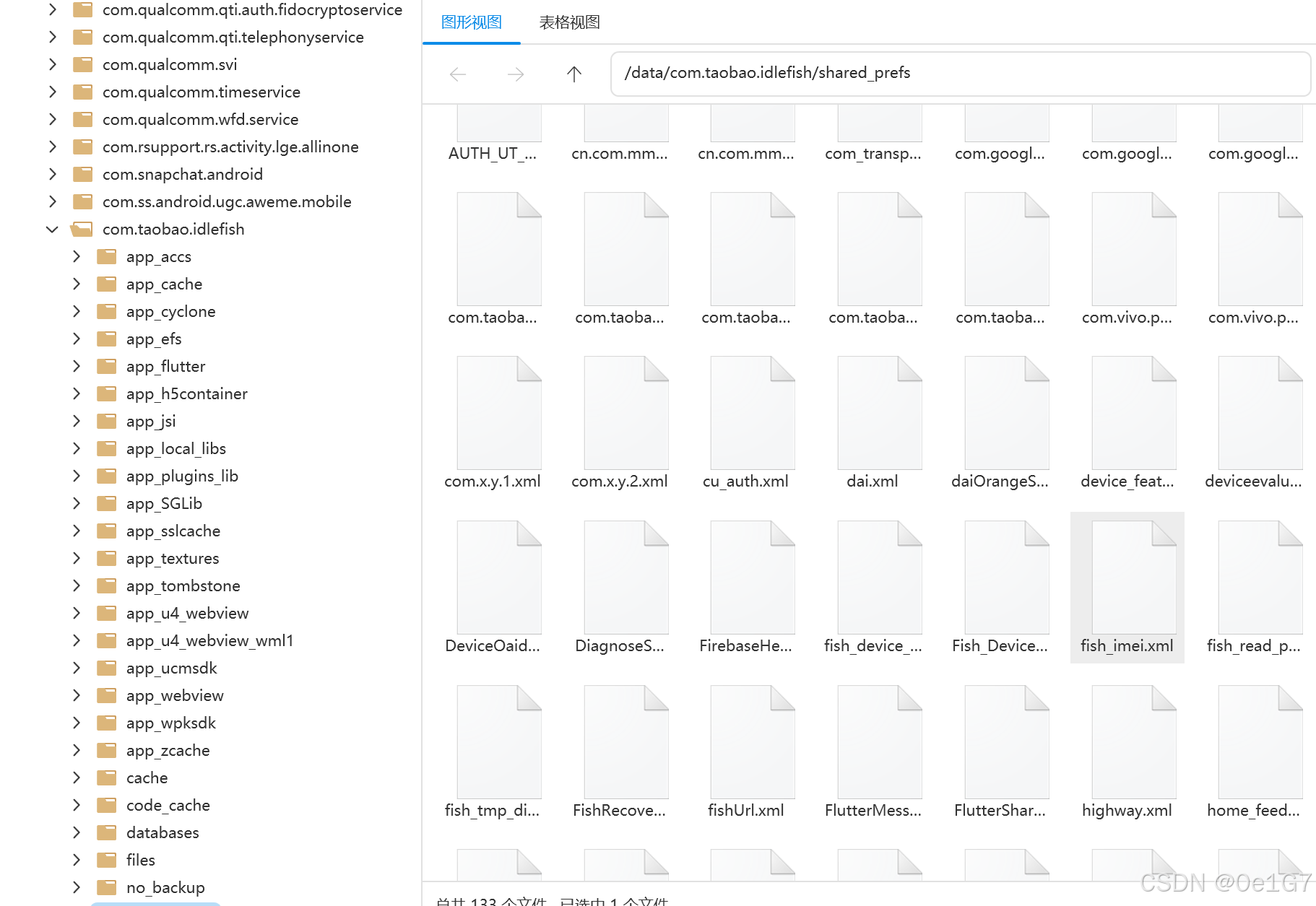Screen dimensions: 1316x906
Task: Select the app_plugins_lib tree item
Action: click(x=182, y=476)
